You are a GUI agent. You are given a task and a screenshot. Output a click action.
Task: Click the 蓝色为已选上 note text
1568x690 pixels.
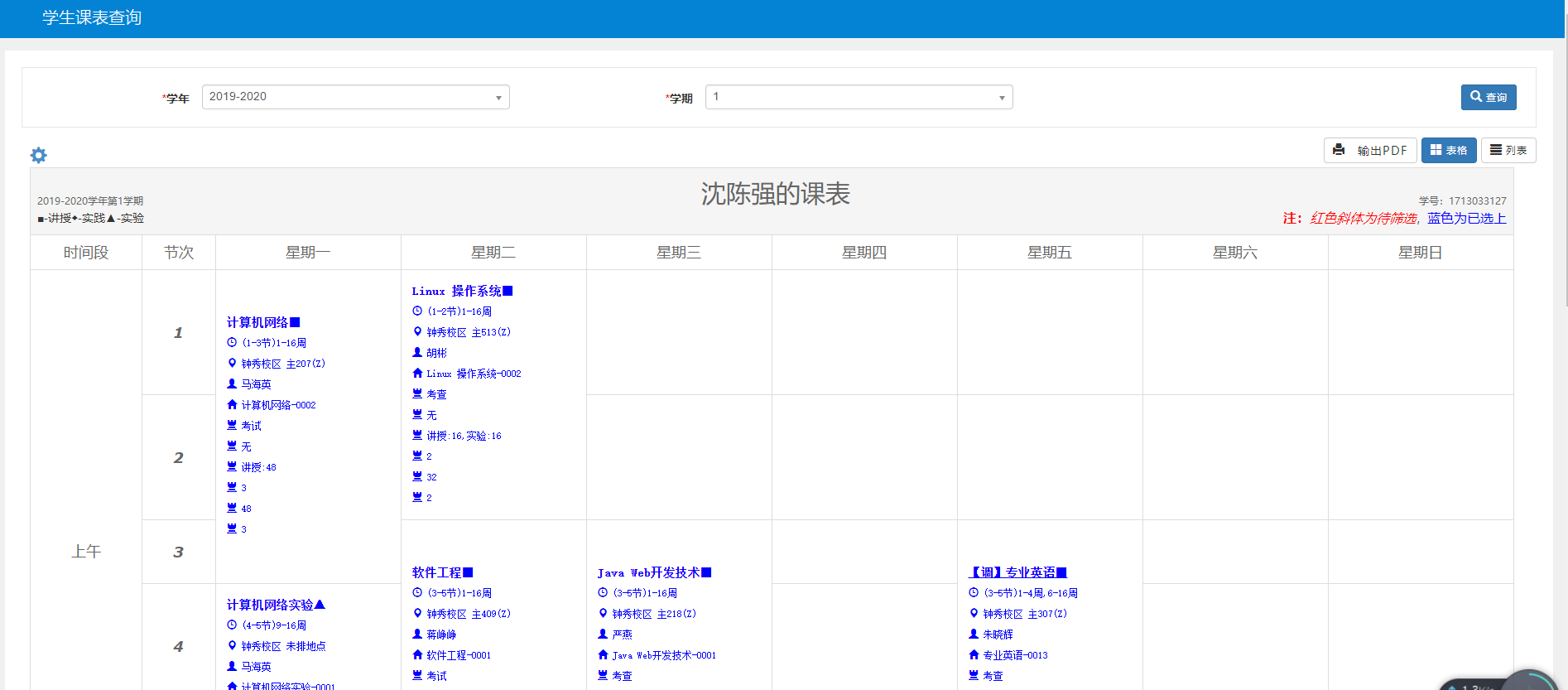[x=1467, y=218]
